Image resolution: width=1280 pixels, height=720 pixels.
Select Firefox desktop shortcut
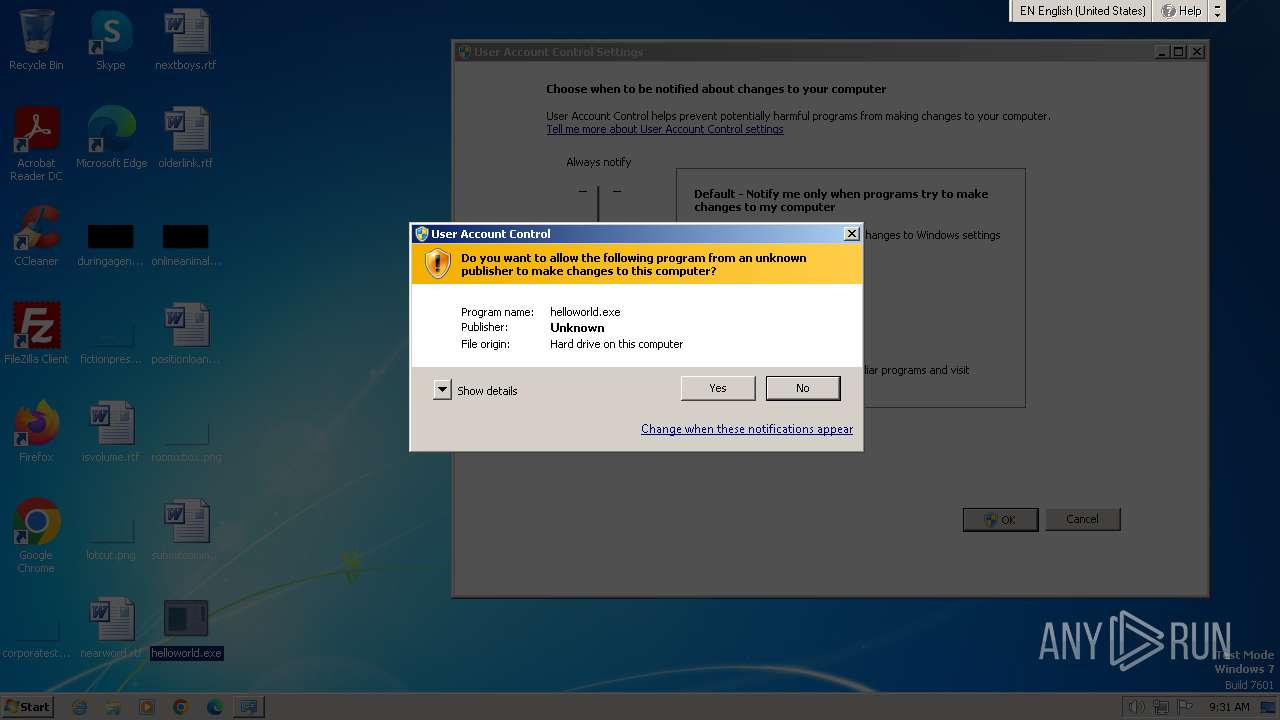(36, 433)
